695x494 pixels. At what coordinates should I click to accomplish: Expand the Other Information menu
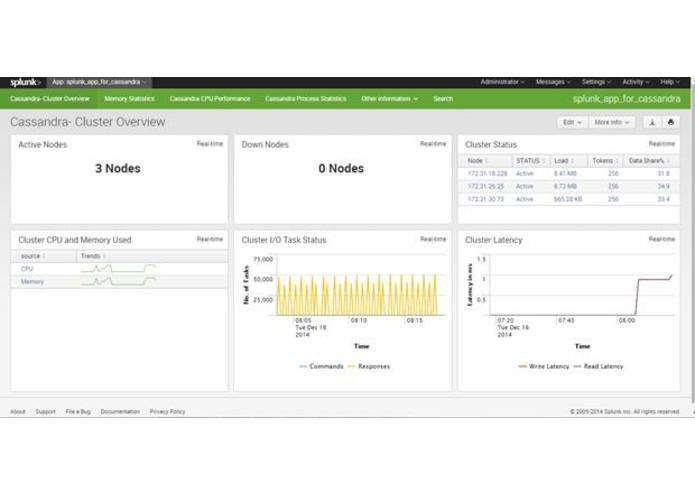(x=389, y=99)
